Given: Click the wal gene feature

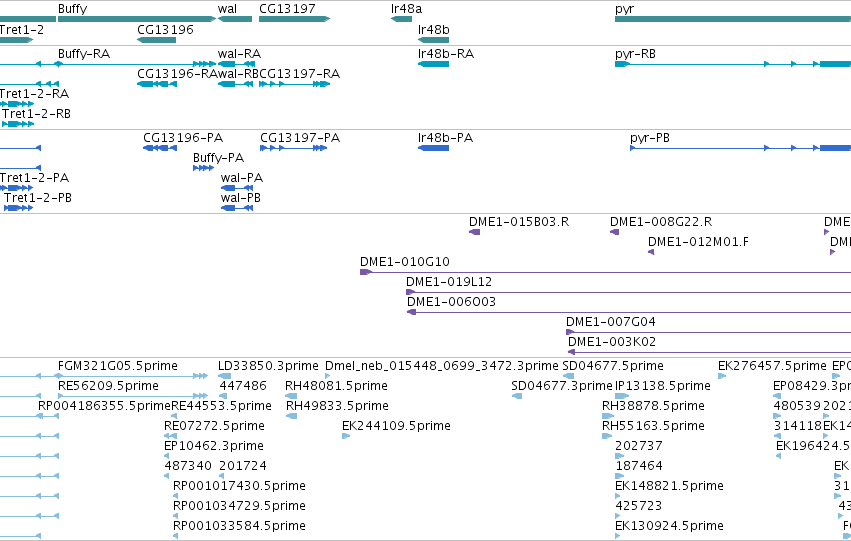Looking at the screenshot, I should 234,19.
